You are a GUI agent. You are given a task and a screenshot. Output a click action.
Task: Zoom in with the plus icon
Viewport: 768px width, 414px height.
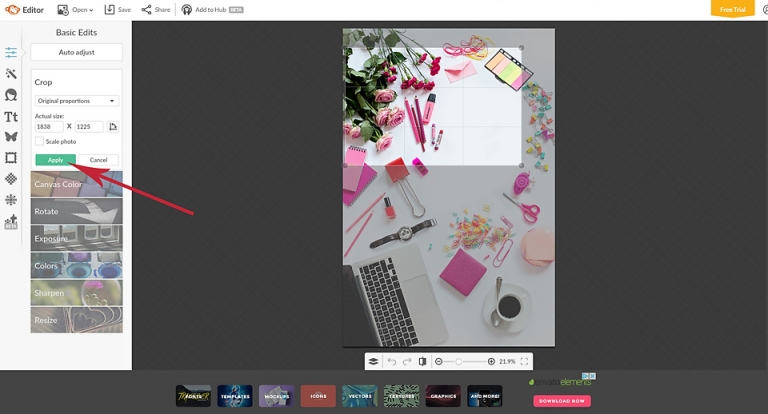[x=491, y=362]
